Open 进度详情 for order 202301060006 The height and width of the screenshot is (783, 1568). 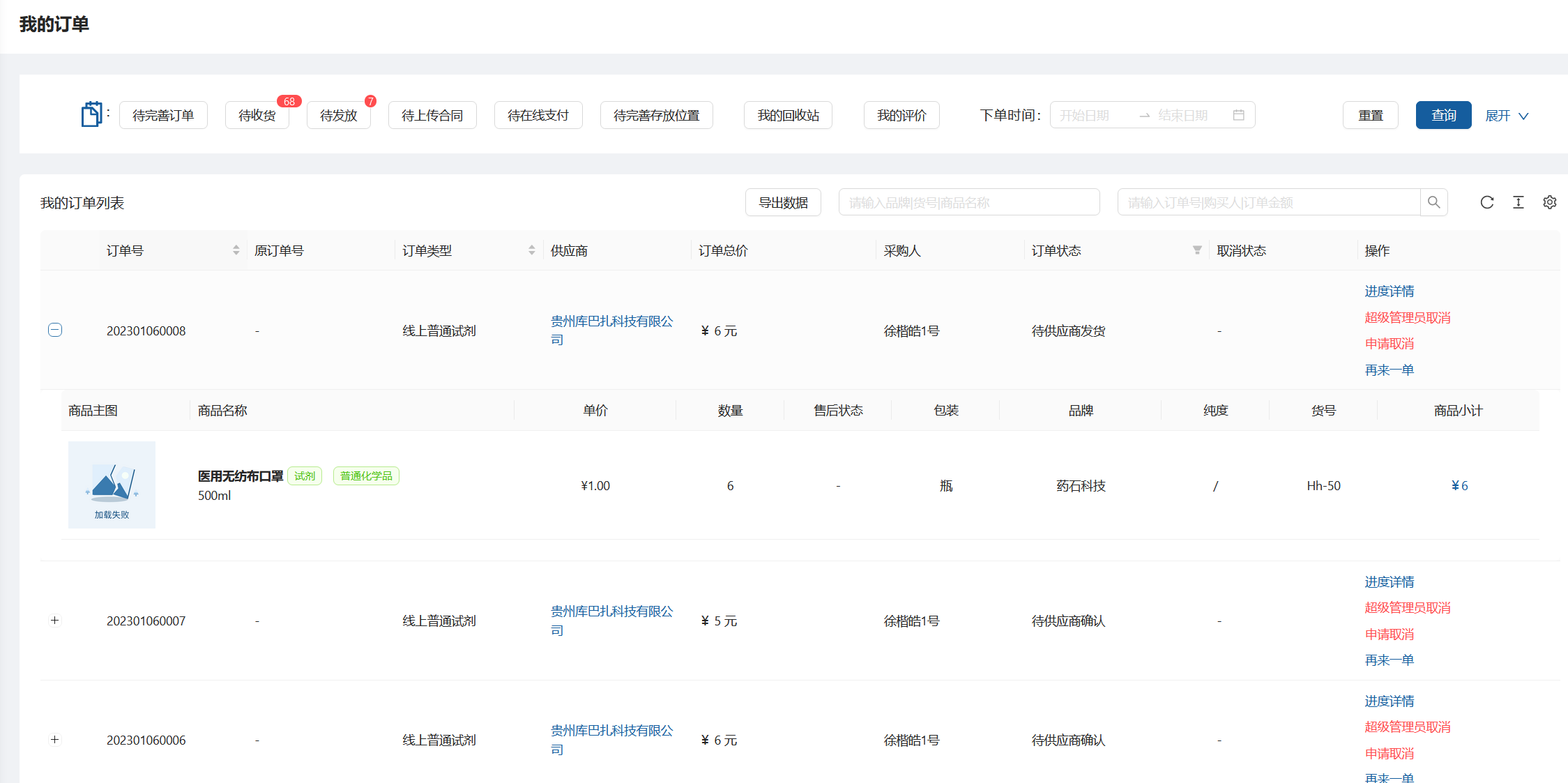tap(1390, 701)
